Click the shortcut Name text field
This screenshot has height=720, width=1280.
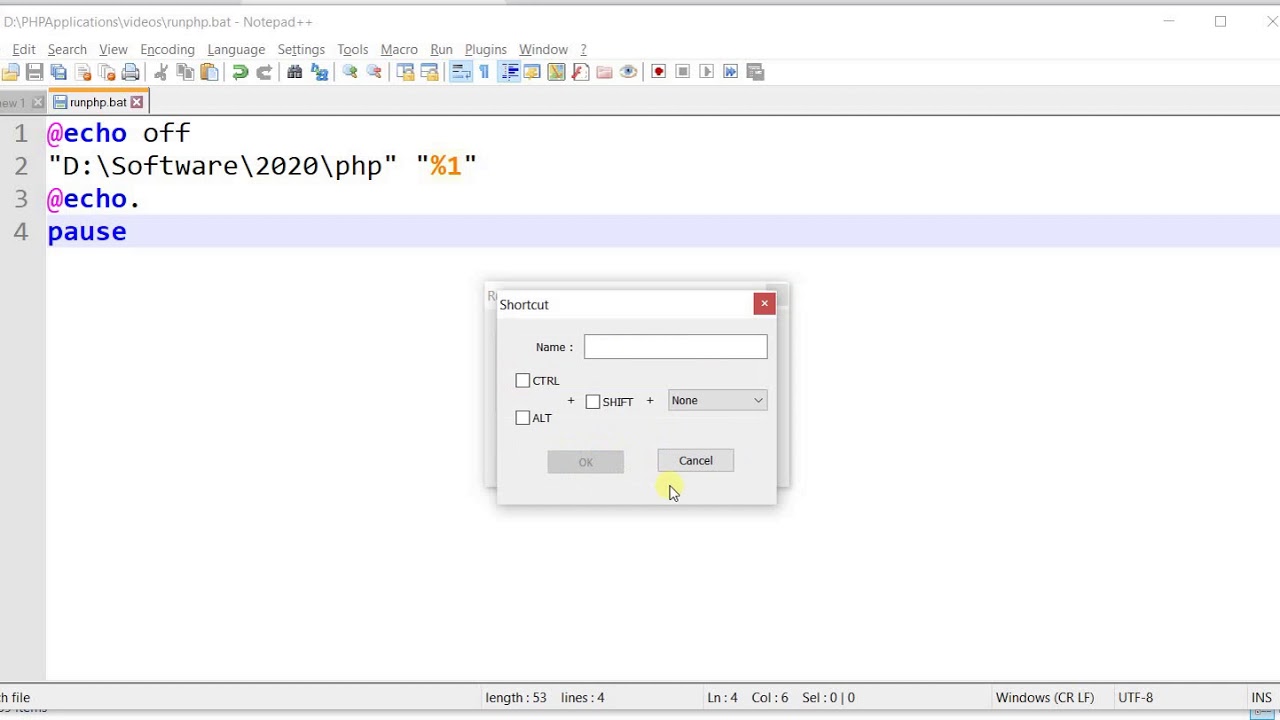tap(675, 347)
